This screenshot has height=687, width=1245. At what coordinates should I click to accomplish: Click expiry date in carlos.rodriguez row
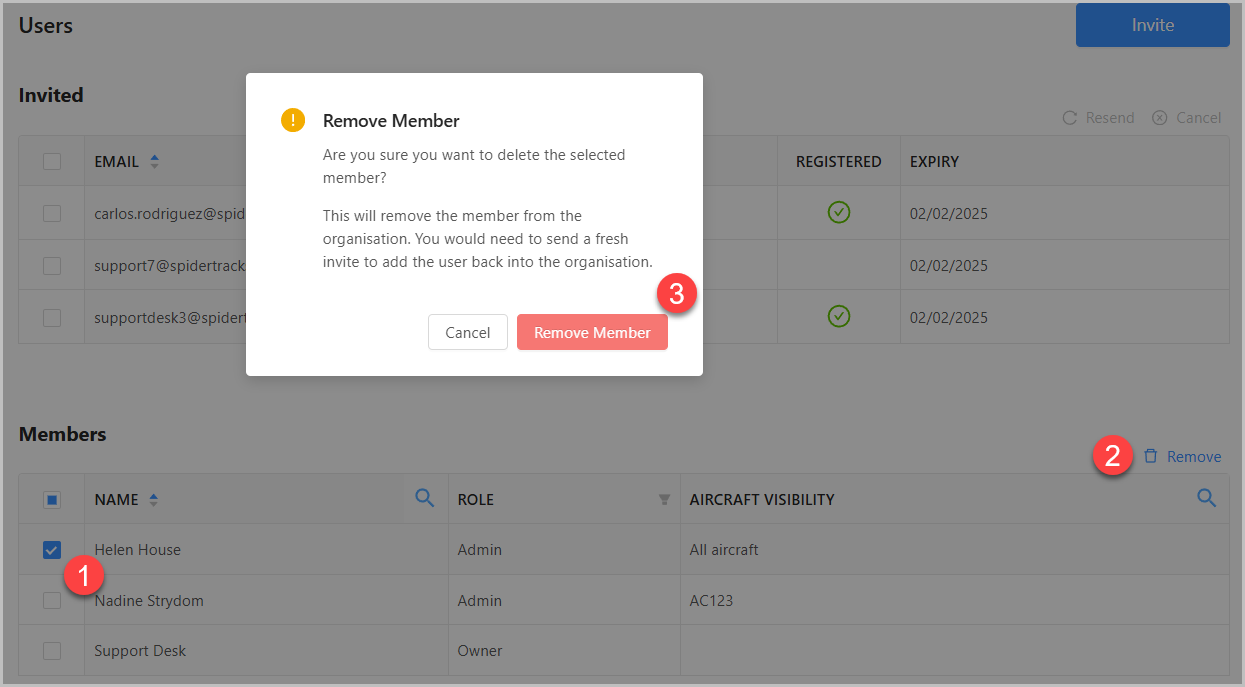click(x=948, y=213)
